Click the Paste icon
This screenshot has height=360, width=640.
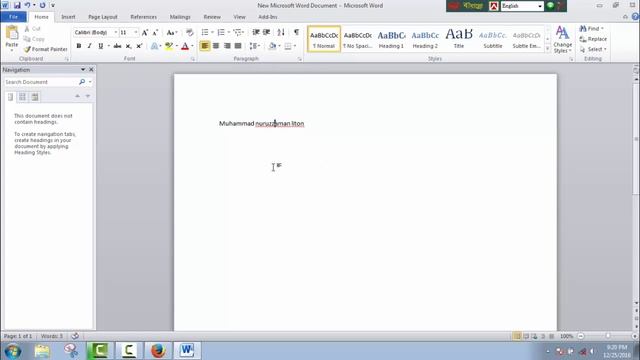tap(12, 33)
